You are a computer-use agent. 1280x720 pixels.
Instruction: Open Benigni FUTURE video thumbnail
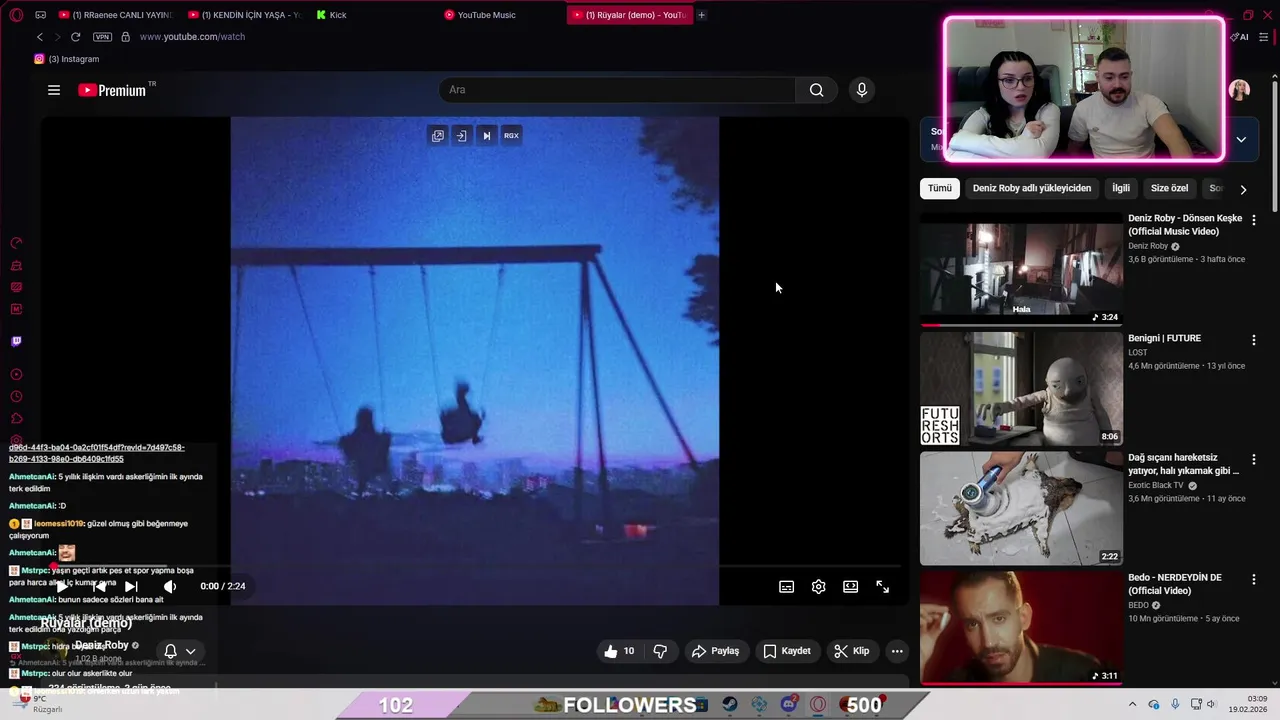point(1021,388)
